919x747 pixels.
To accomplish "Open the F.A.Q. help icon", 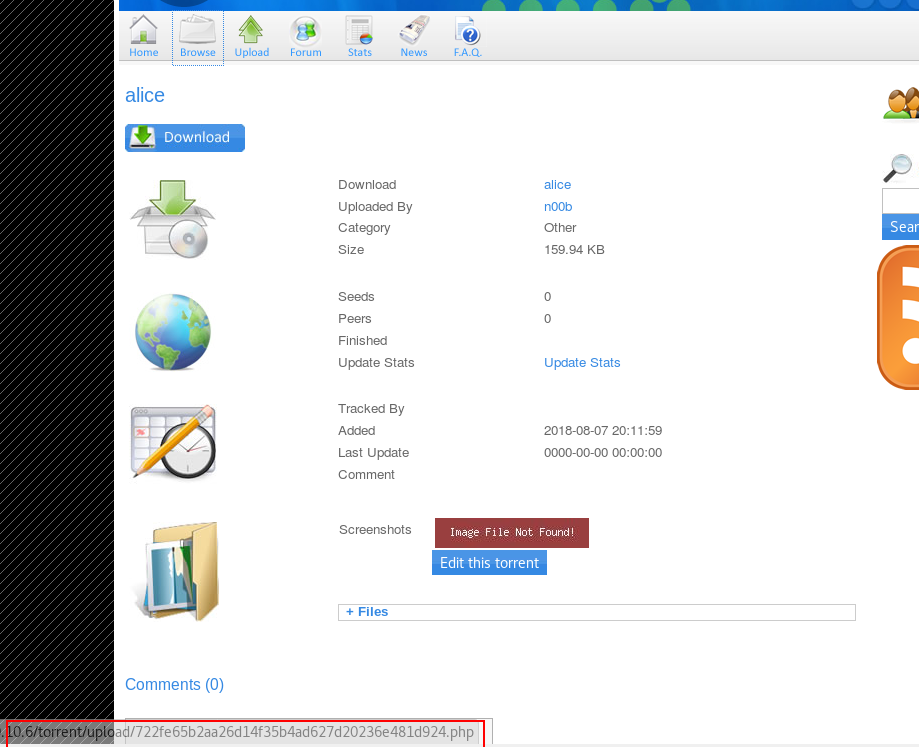I will (x=467, y=36).
